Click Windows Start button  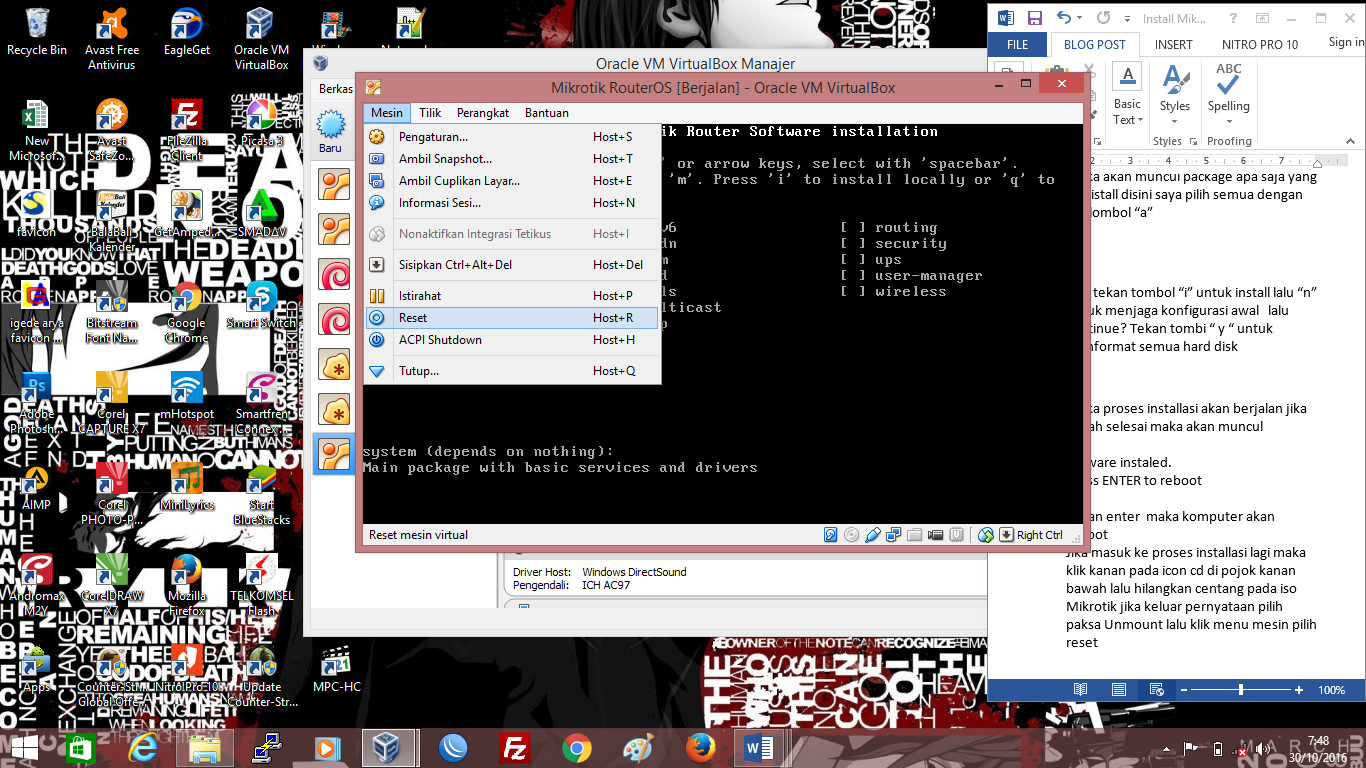25,748
